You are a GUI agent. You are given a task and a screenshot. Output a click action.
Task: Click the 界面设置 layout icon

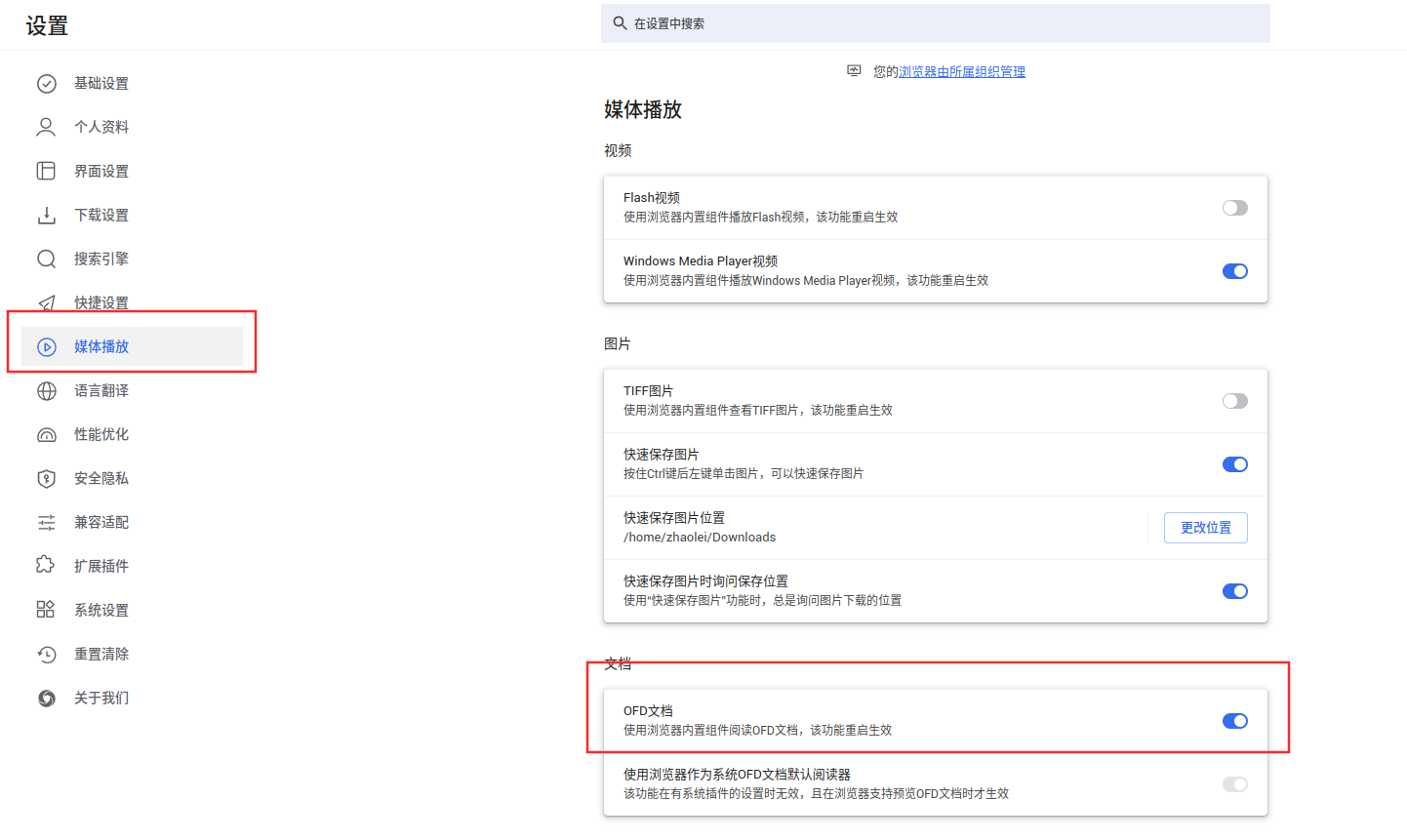46,171
